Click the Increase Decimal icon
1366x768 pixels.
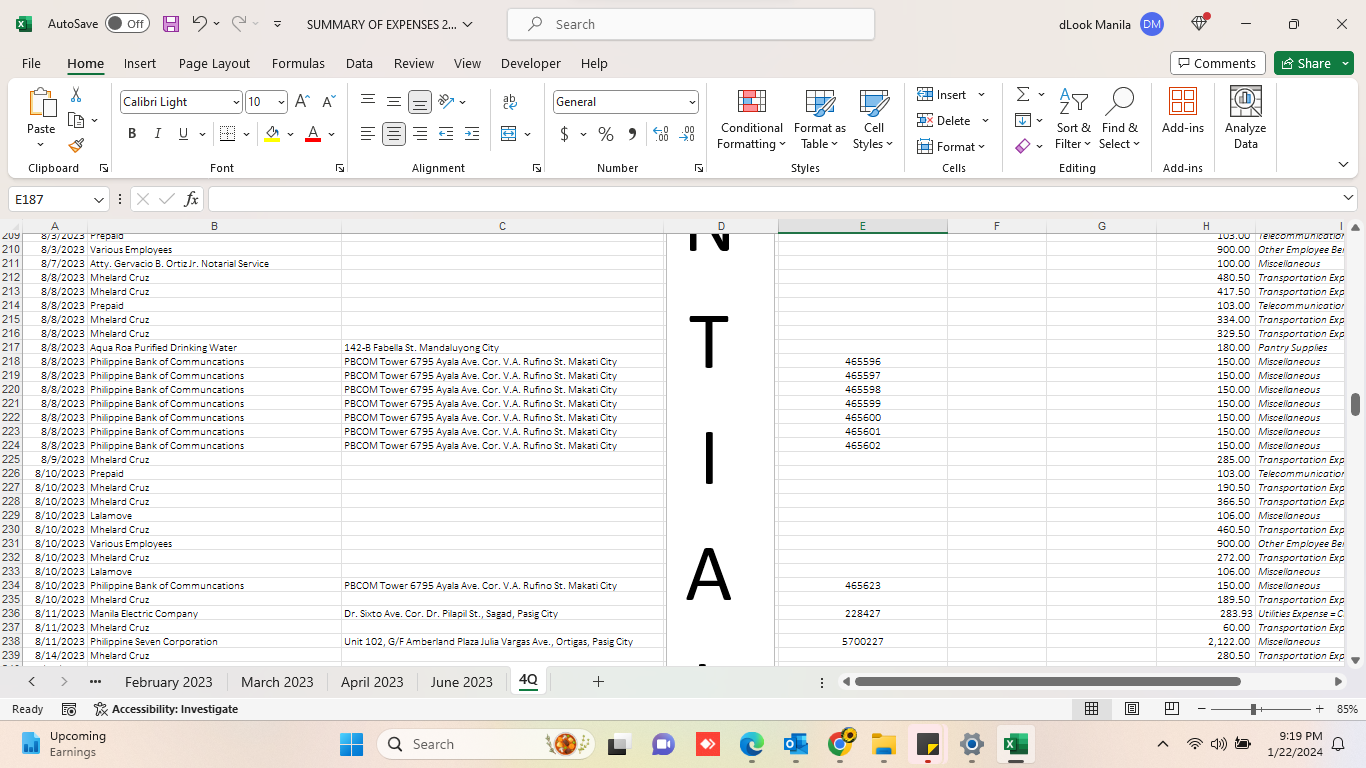[x=660, y=134]
